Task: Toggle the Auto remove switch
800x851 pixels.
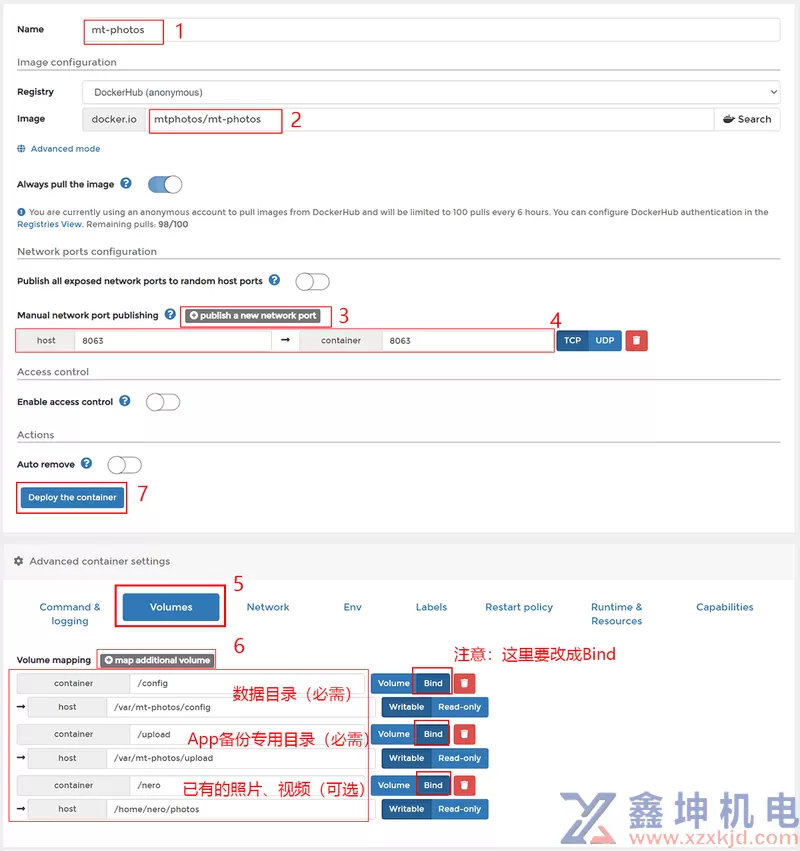Action: click(x=124, y=465)
